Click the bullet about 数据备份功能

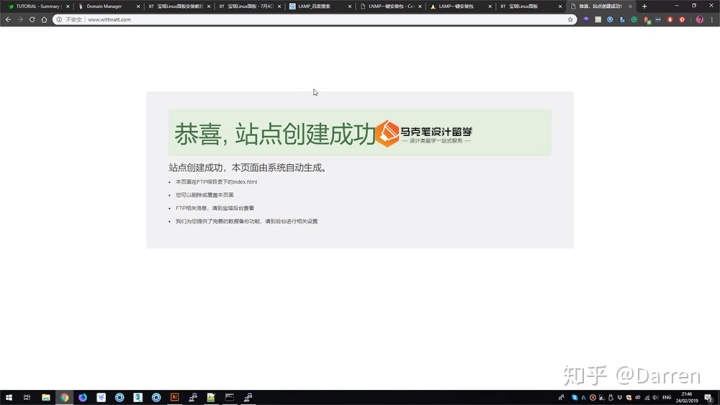click(x=247, y=221)
